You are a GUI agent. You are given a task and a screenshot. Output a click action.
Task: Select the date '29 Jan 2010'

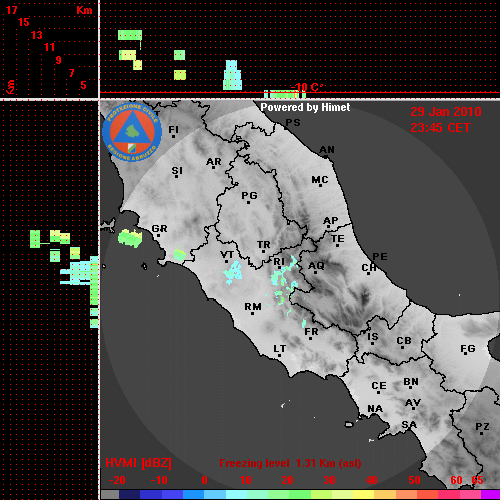click(x=446, y=112)
